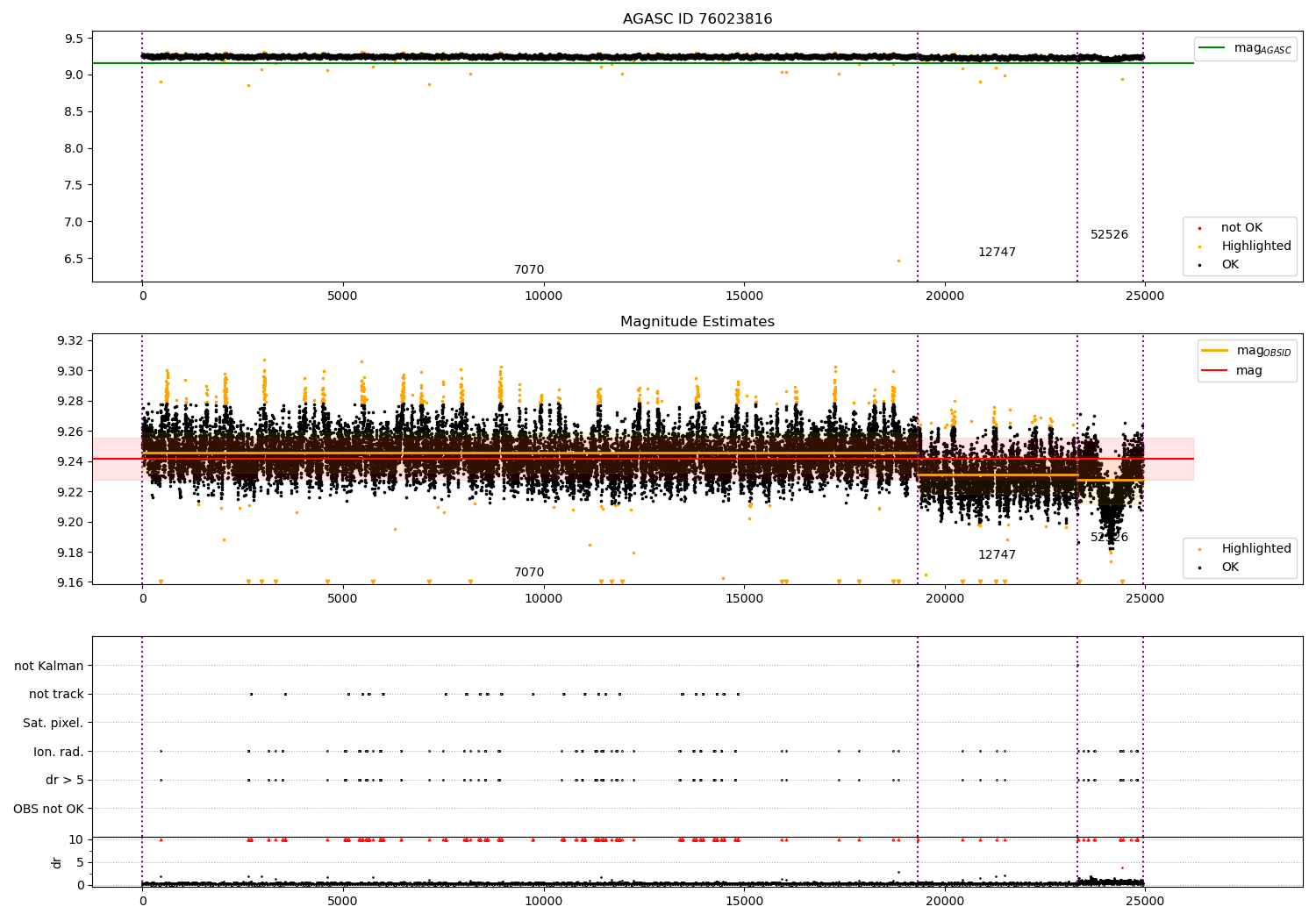Click the 9.30 y-axis tick label
1316x921 pixels.
(70, 371)
